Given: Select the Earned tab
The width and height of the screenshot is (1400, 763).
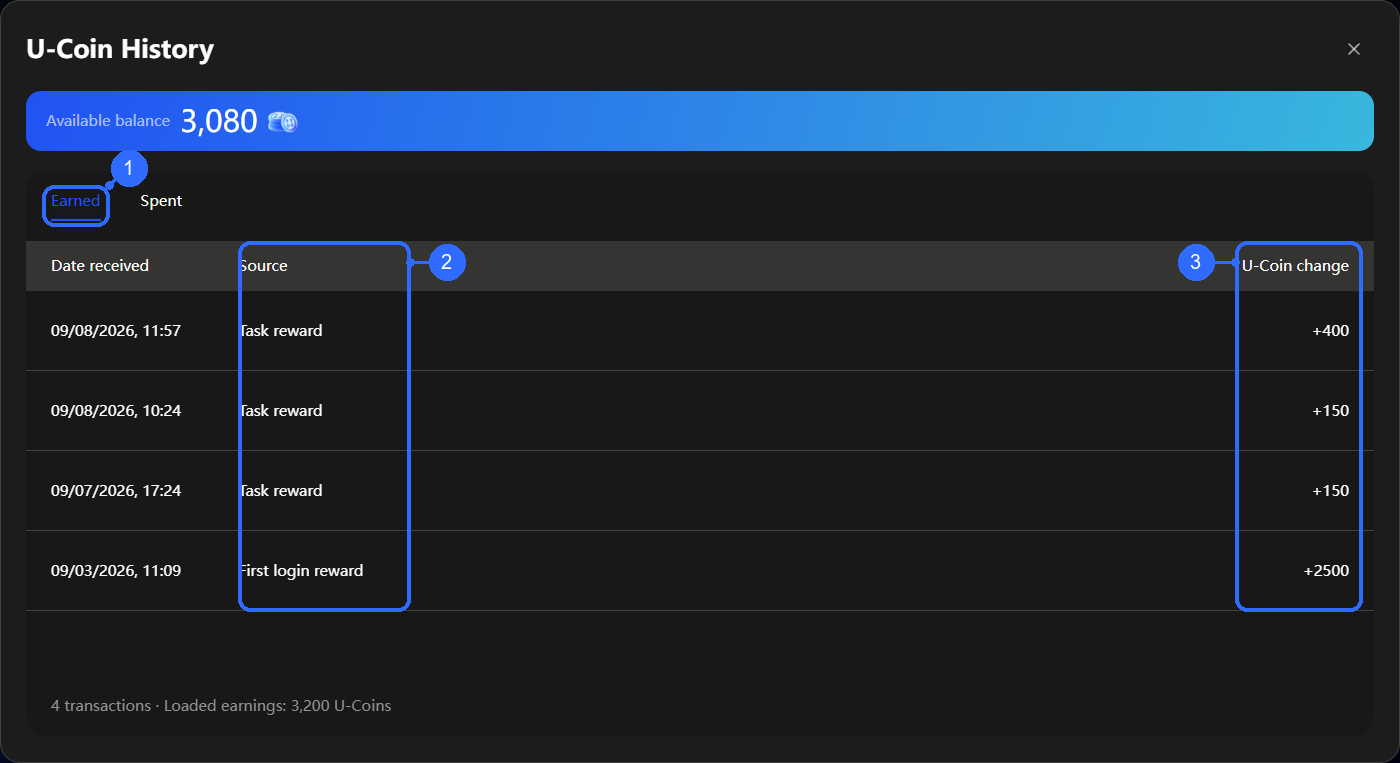Looking at the screenshot, I should point(76,201).
